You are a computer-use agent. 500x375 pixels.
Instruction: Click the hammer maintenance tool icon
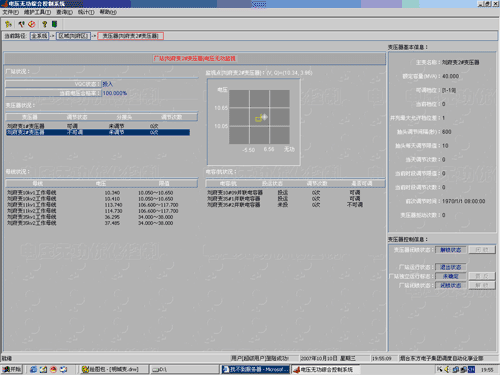pos(21,24)
